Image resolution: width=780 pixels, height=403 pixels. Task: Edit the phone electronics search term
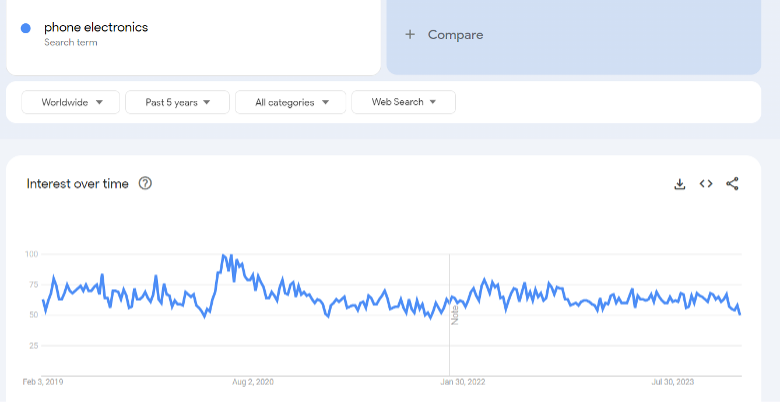pyautogui.click(x=96, y=27)
